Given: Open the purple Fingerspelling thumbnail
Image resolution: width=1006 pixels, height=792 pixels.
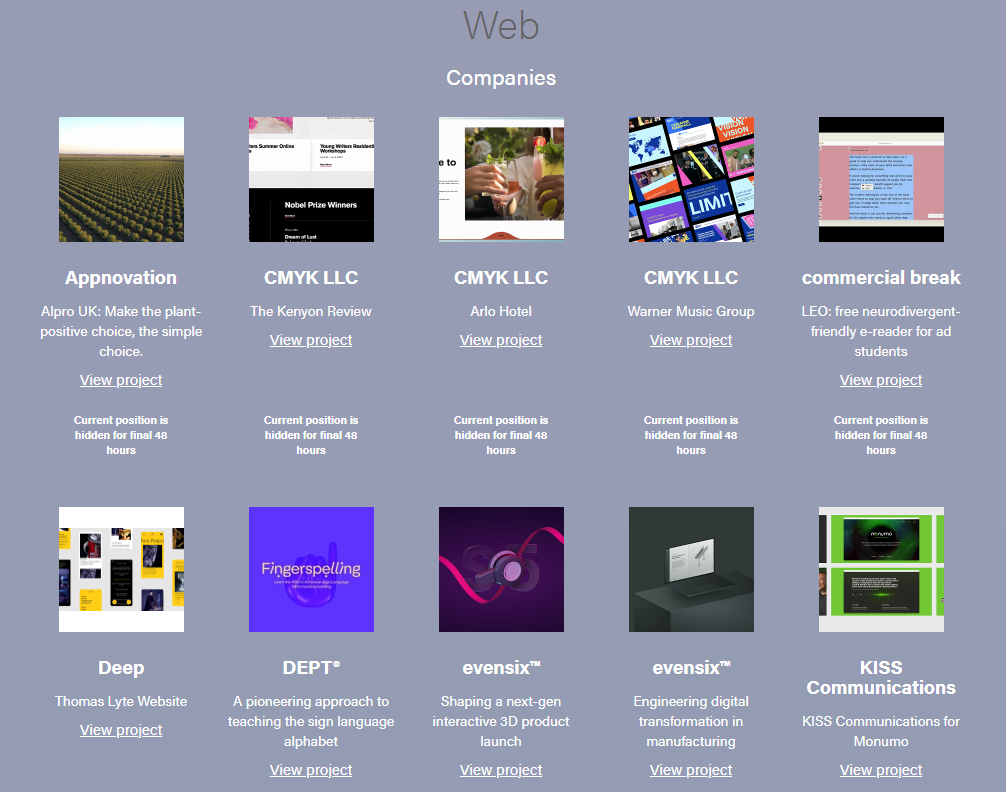Looking at the screenshot, I should coord(311,569).
